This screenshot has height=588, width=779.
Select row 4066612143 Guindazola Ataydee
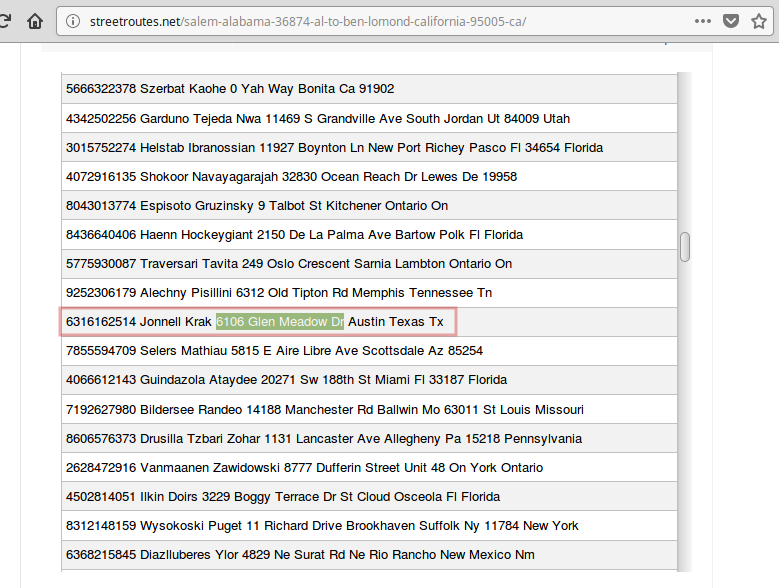pos(369,380)
